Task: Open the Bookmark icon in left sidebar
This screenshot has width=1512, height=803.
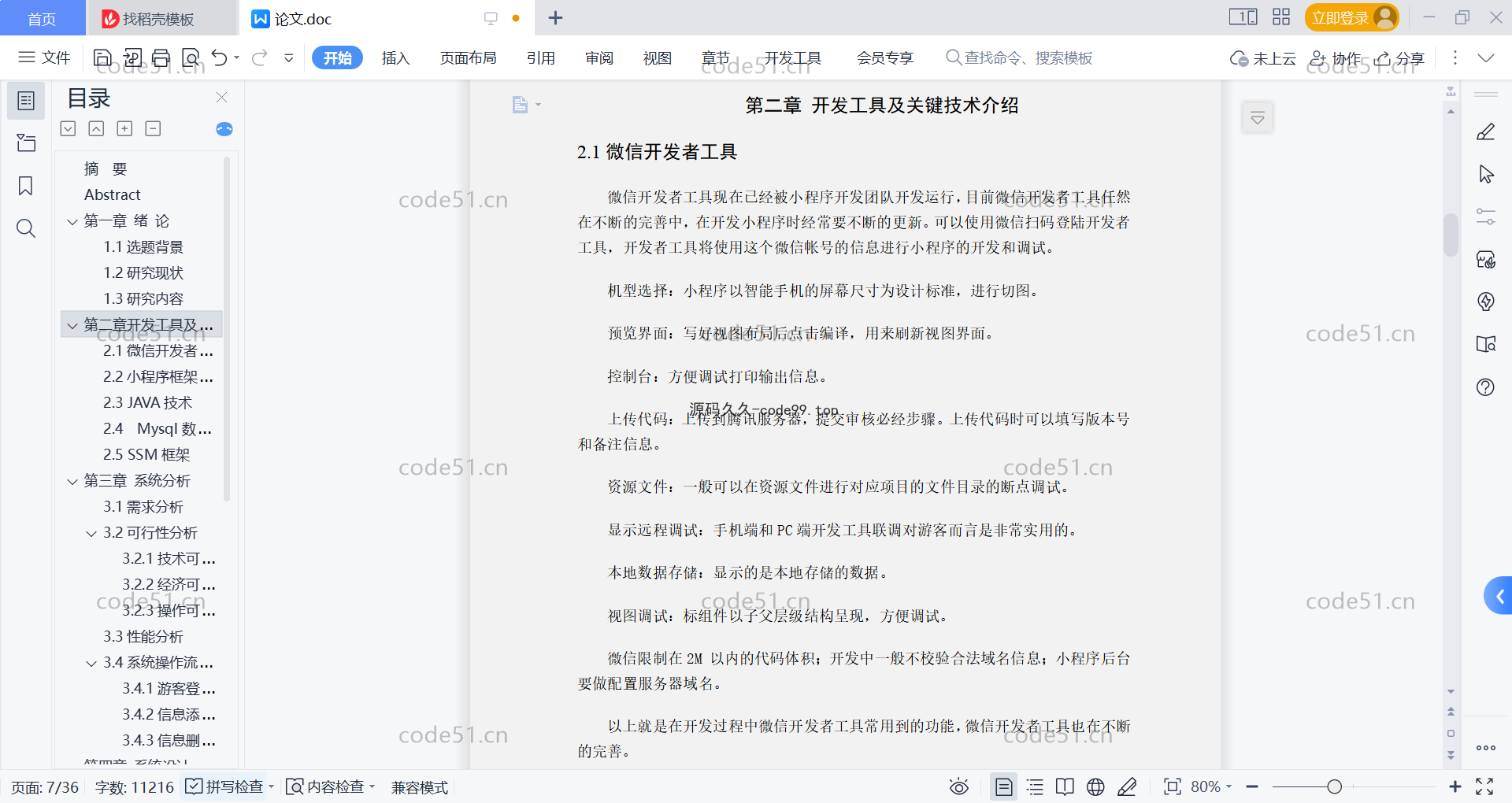Action: (26, 186)
